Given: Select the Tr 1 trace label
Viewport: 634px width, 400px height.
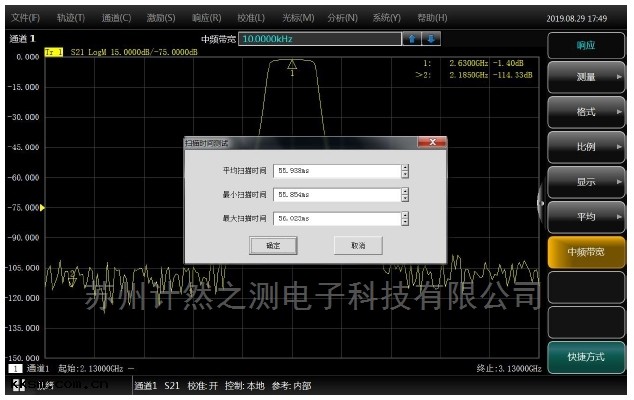Looking at the screenshot, I should [x=53, y=51].
